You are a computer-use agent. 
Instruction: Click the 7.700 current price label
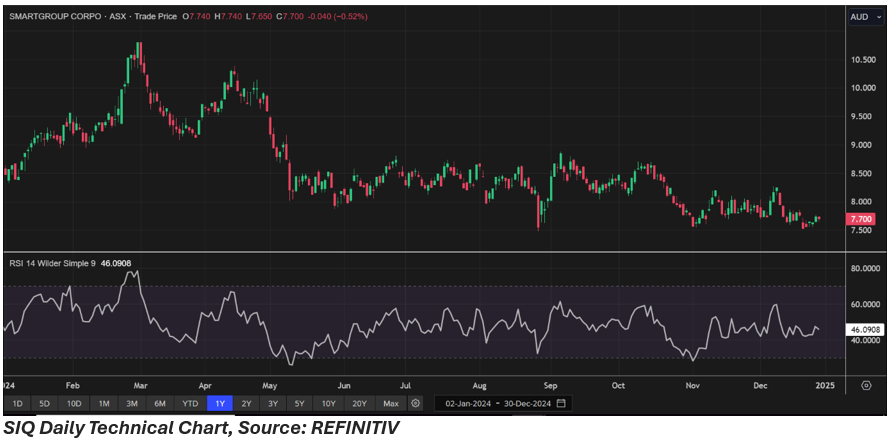point(863,219)
